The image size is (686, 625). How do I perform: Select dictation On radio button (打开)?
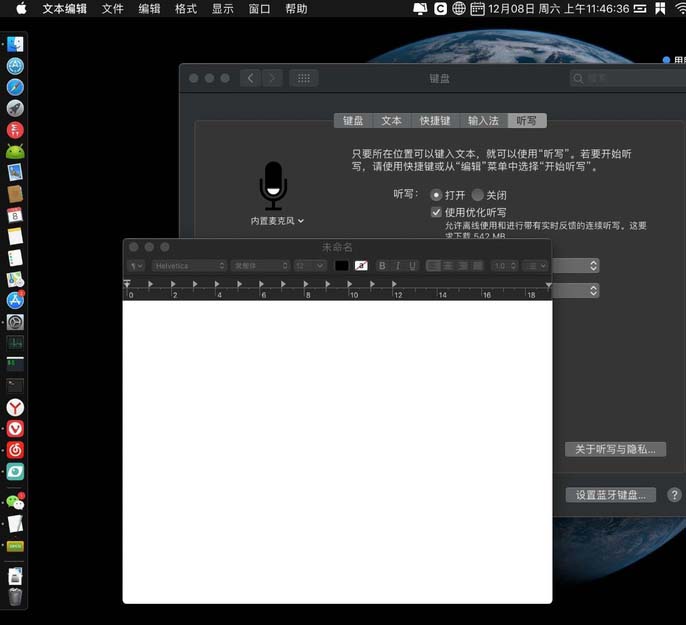[436, 195]
